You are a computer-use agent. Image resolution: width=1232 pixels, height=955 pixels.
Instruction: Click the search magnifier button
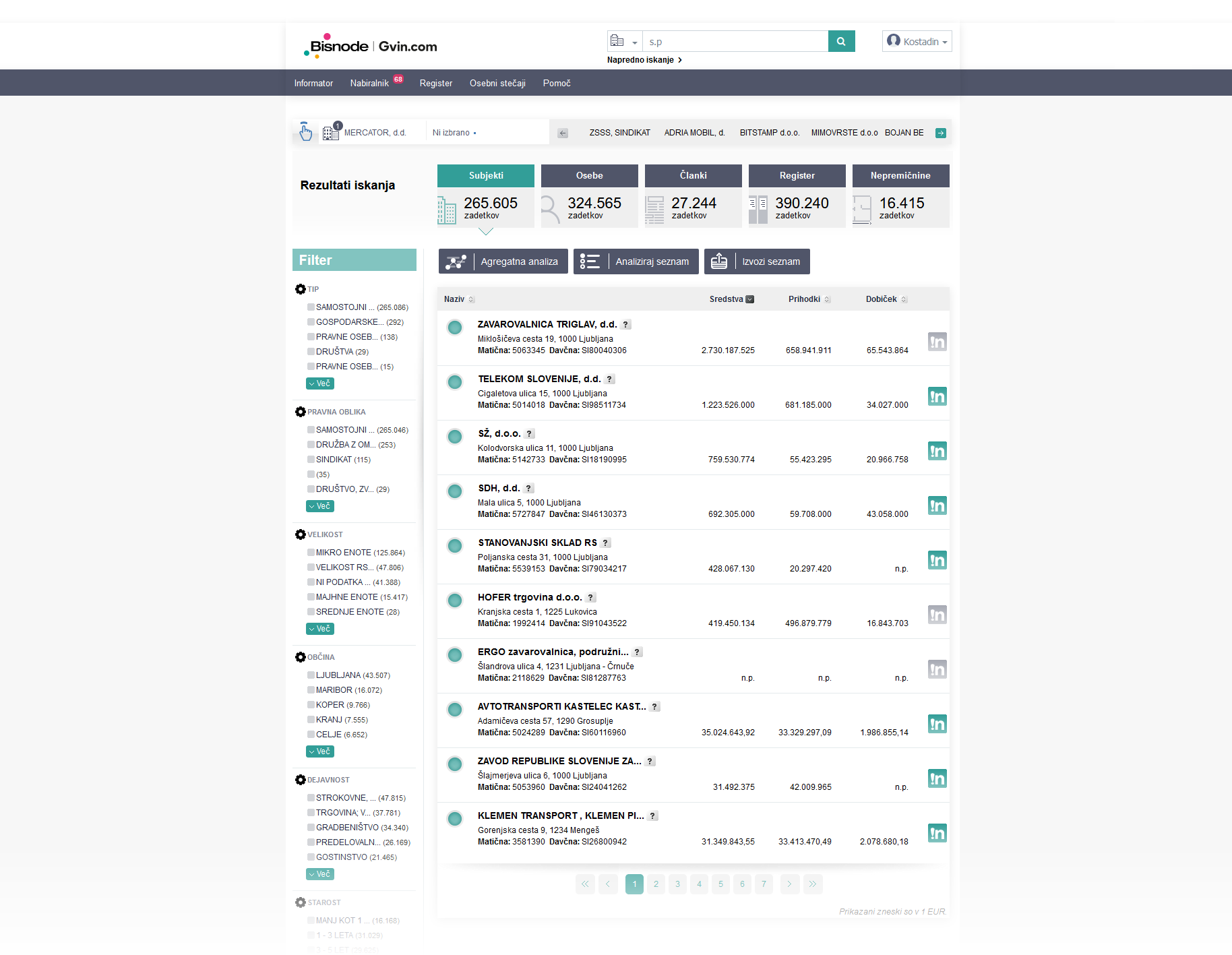pos(841,41)
